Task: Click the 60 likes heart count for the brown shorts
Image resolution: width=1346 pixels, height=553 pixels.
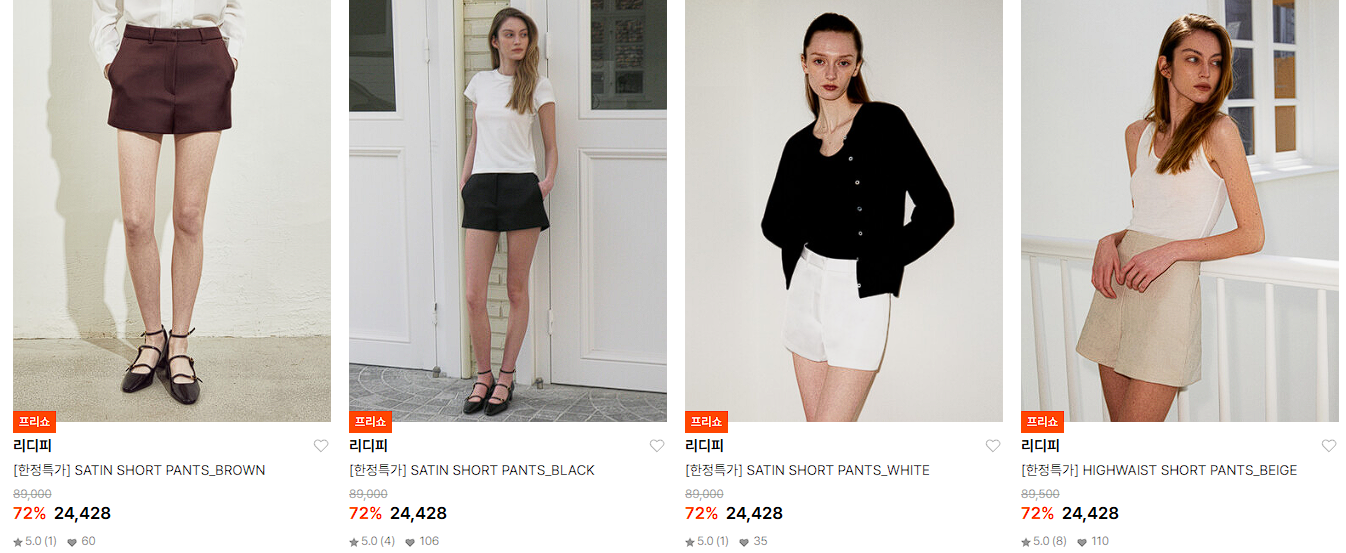Action: click(x=81, y=541)
